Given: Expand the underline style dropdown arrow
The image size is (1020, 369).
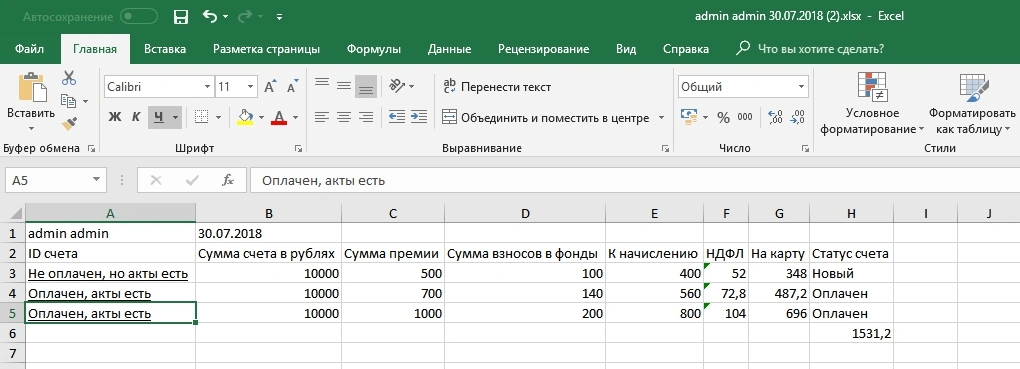Looking at the screenshot, I should 175,118.
